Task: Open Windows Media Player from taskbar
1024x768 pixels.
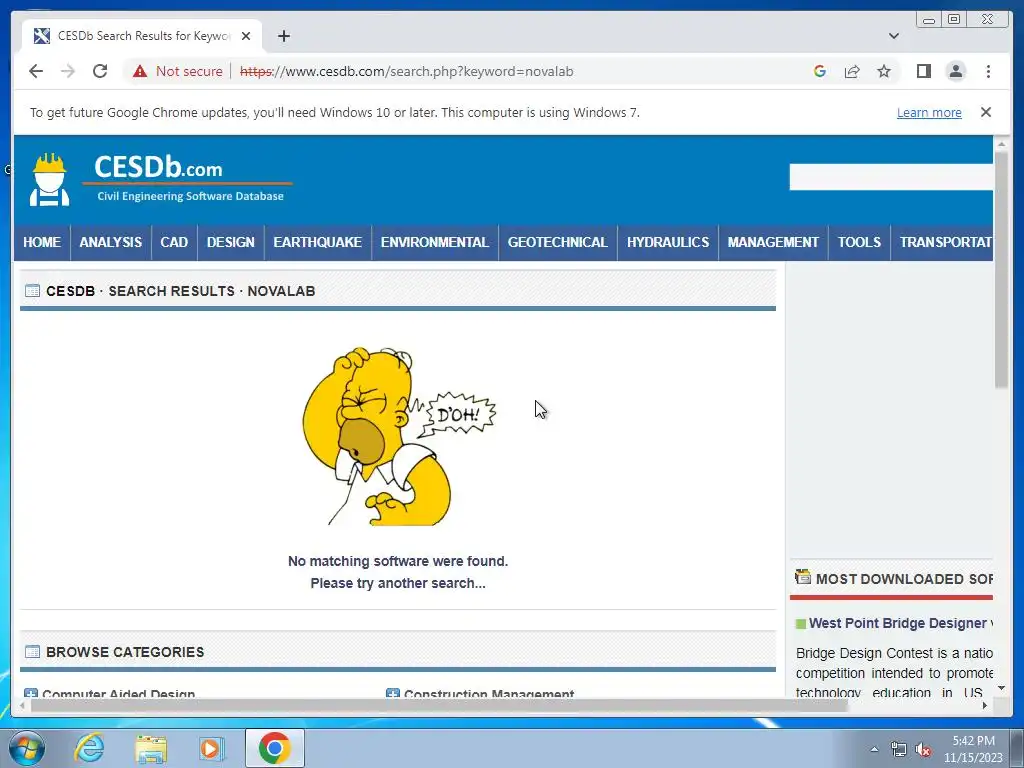Action: (x=212, y=748)
